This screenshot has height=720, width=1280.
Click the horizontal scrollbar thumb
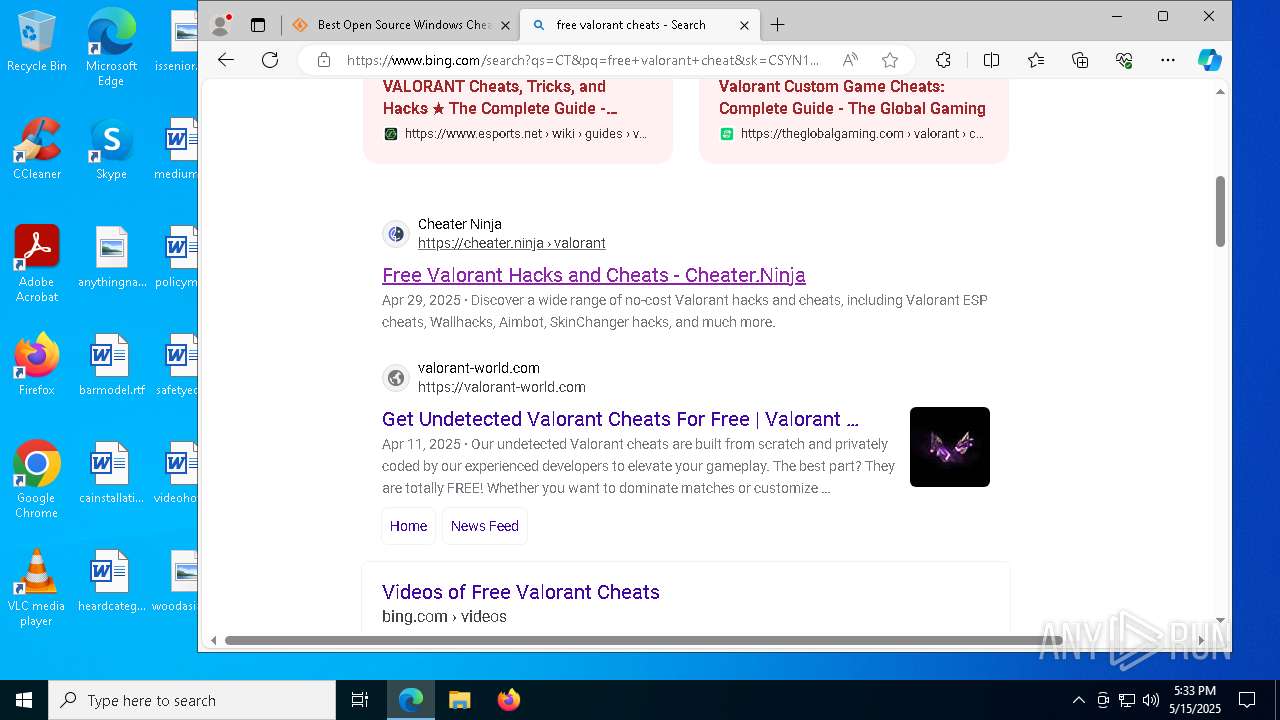[x=644, y=640]
